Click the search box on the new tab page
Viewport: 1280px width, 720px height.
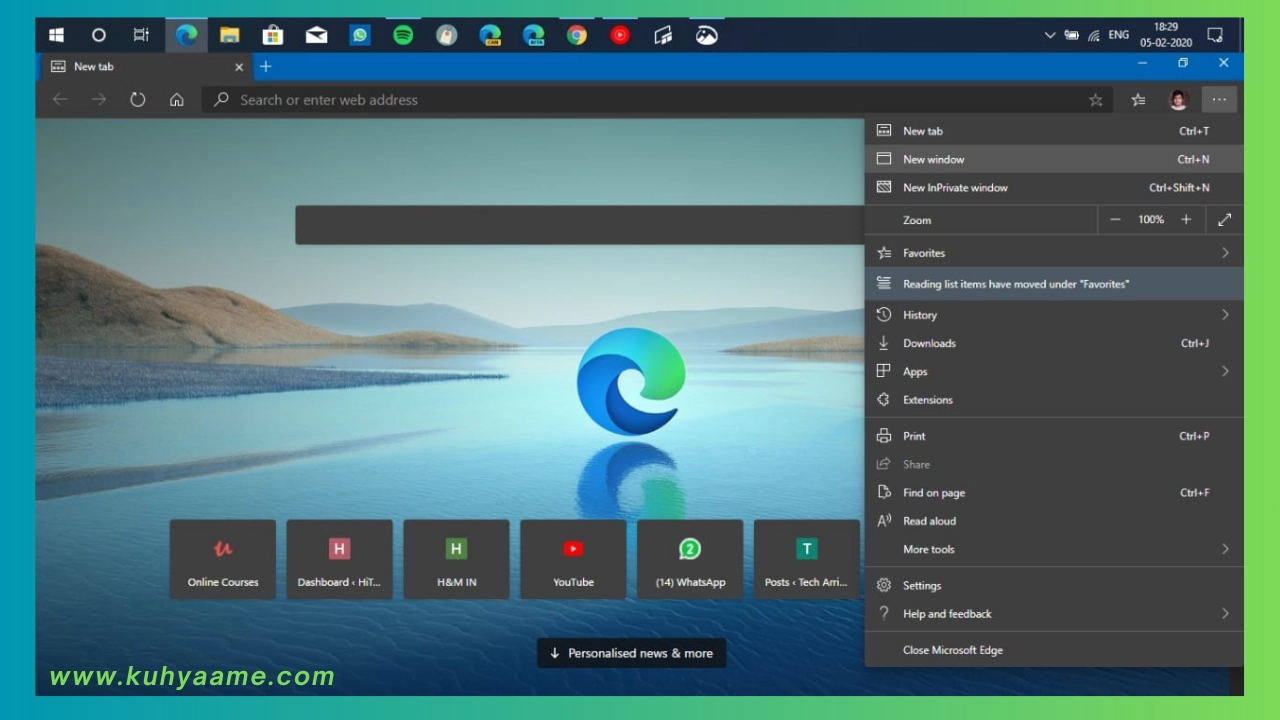pyautogui.click(x=580, y=225)
